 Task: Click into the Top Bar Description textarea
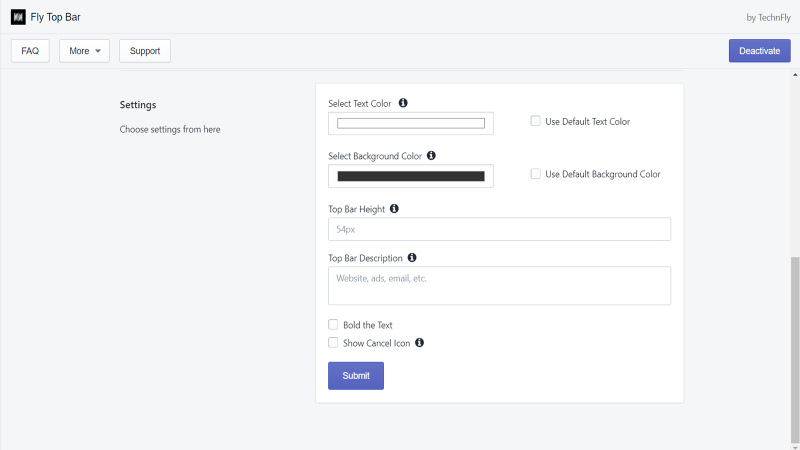tap(499, 286)
